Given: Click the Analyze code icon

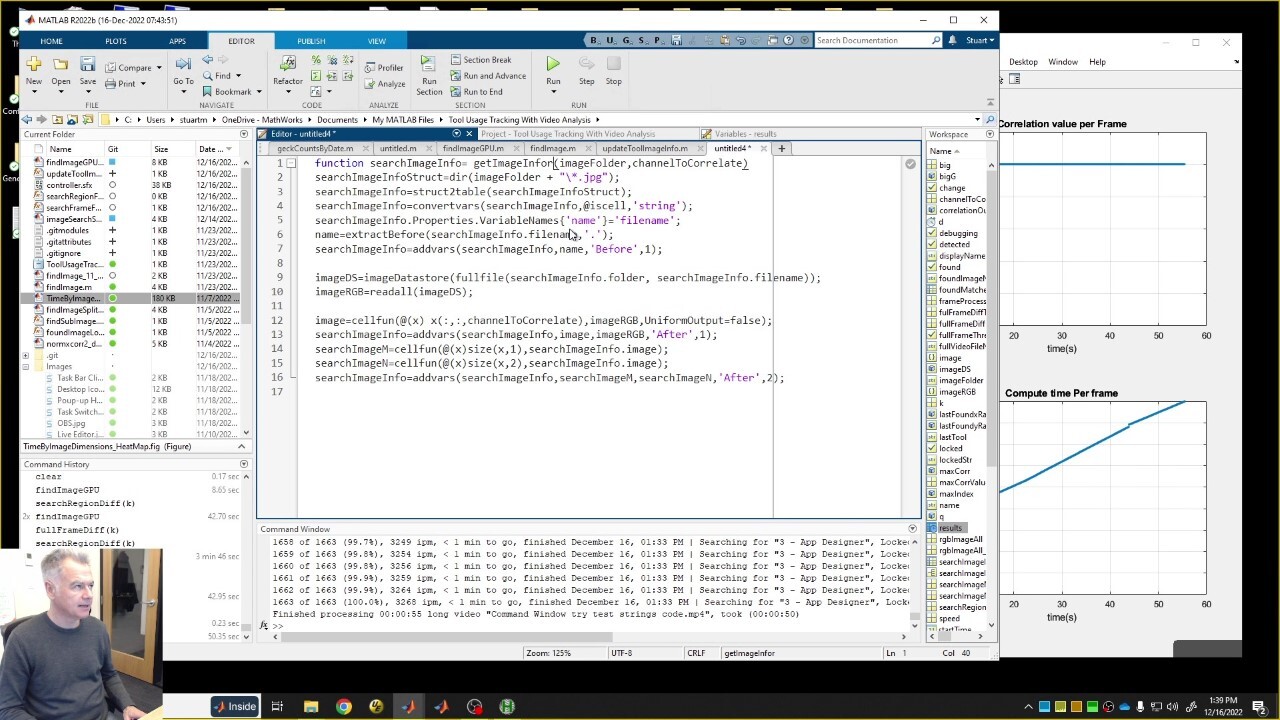Looking at the screenshot, I should point(384,84).
